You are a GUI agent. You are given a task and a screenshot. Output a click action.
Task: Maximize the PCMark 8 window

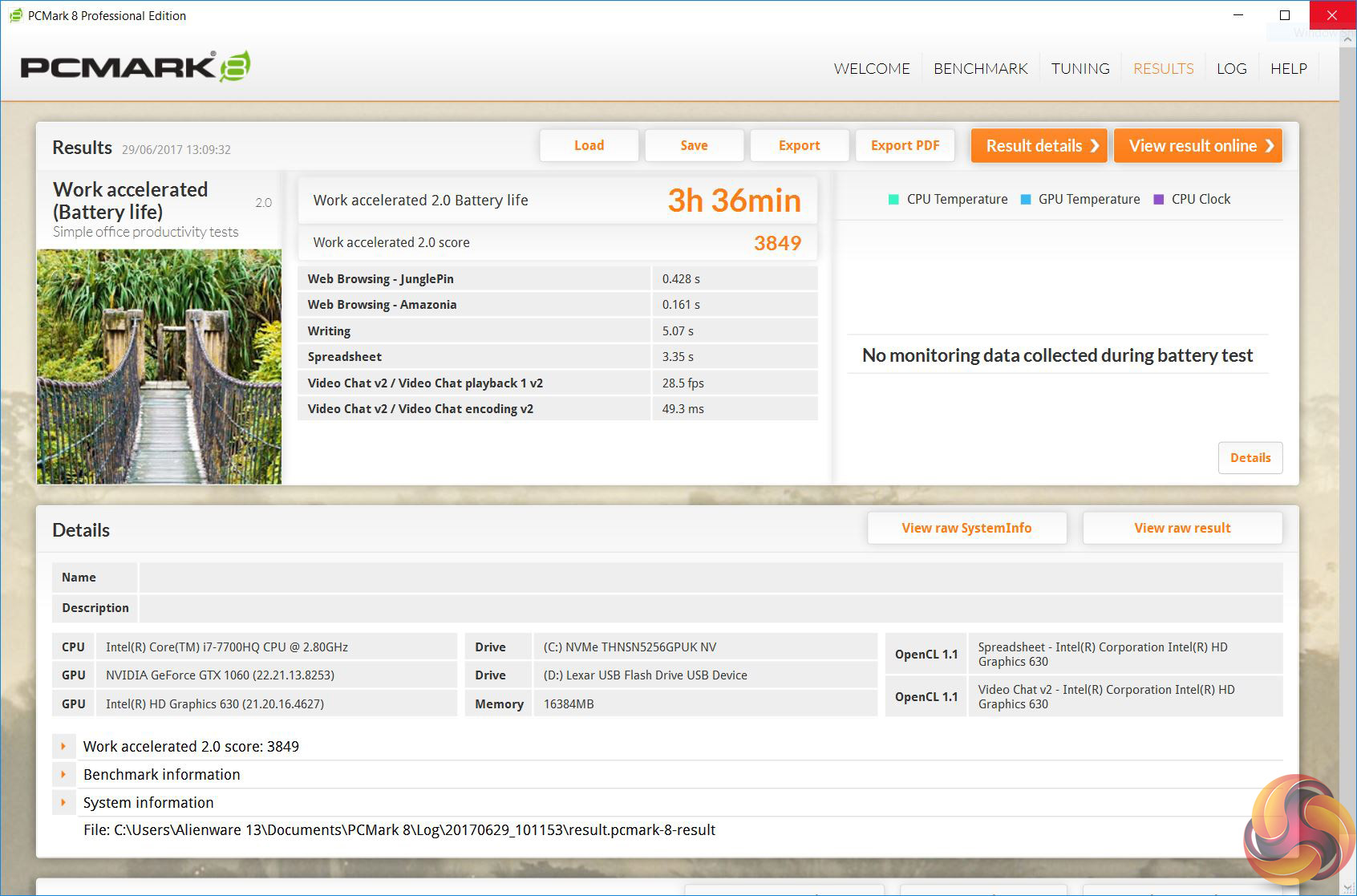pos(1285,15)
